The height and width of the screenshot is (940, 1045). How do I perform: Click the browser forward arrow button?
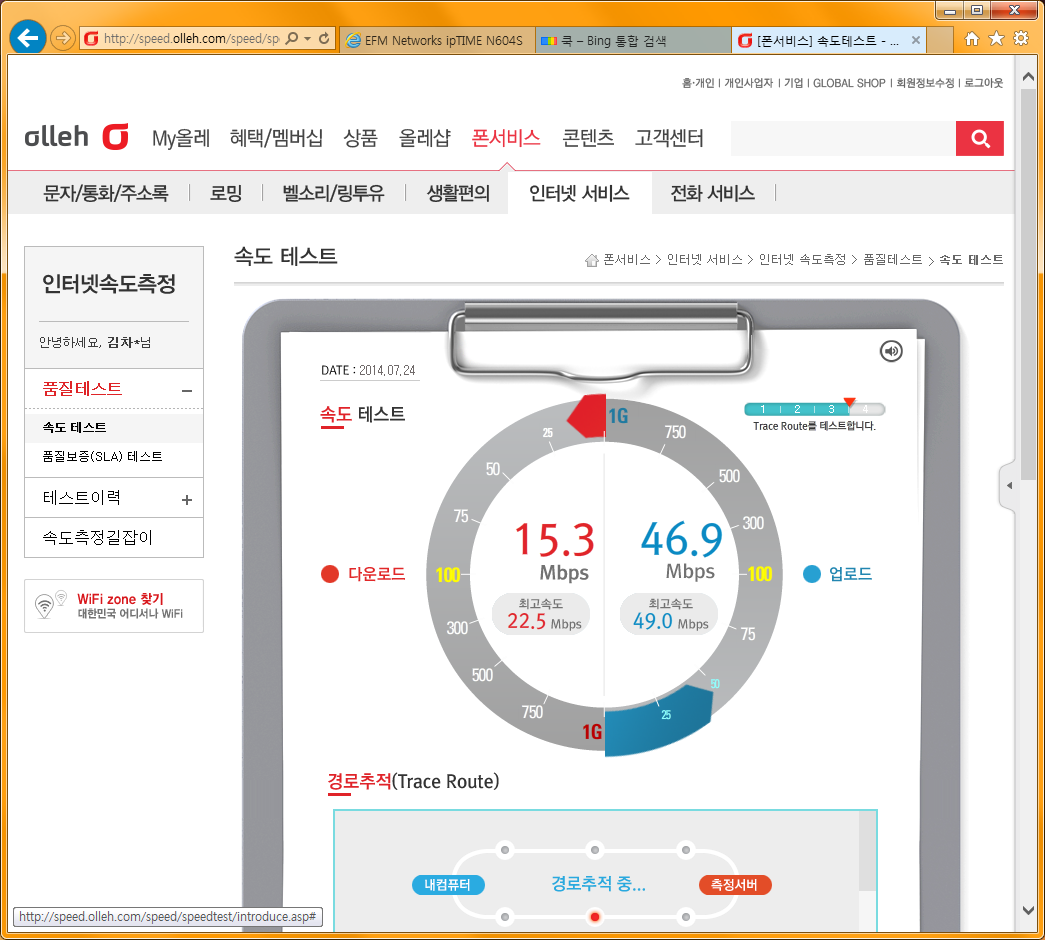[x=63, y=38]
